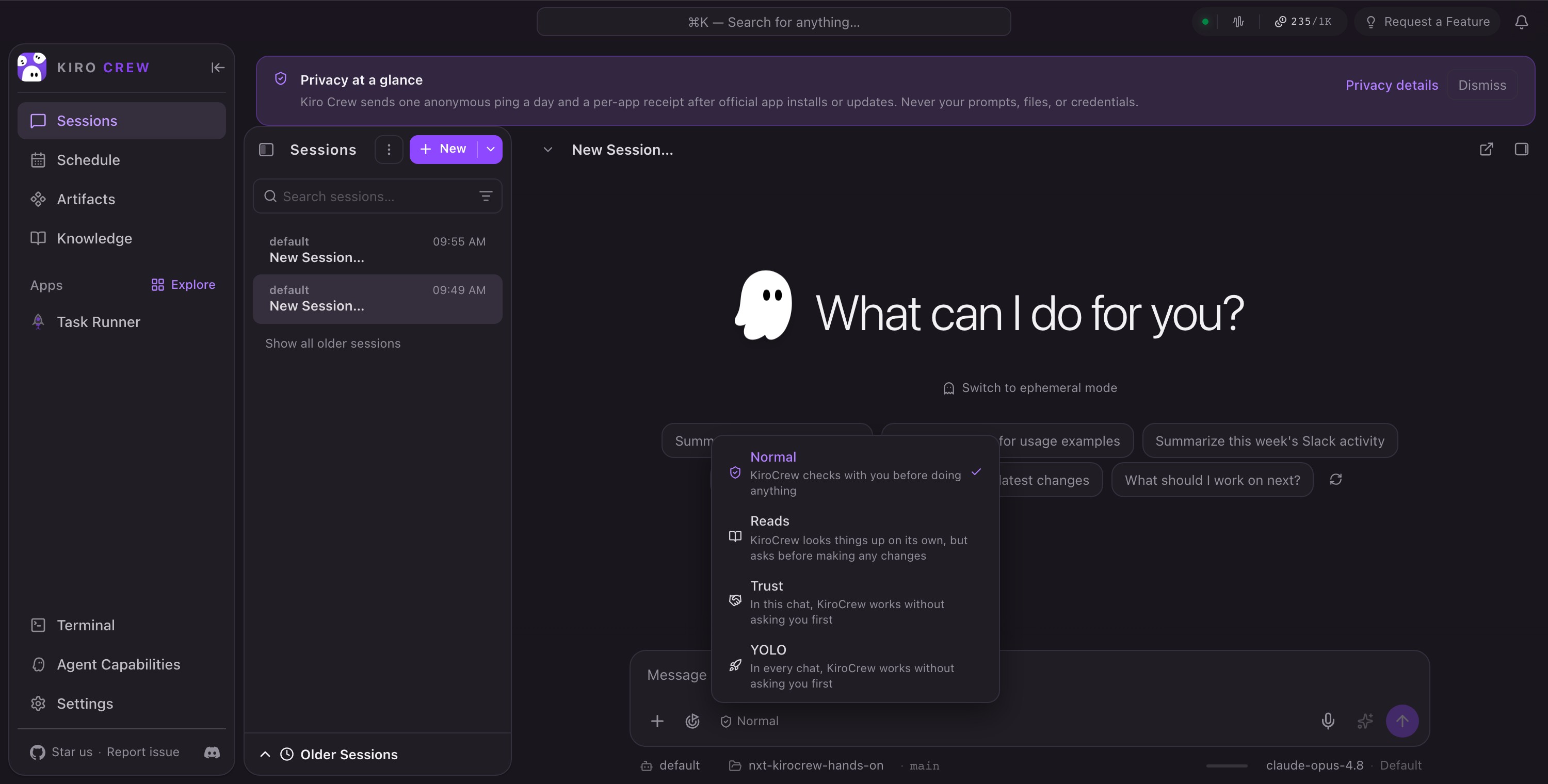Change the default agent selector
Screen dimensions: 1548x784
tap(670, 765)
